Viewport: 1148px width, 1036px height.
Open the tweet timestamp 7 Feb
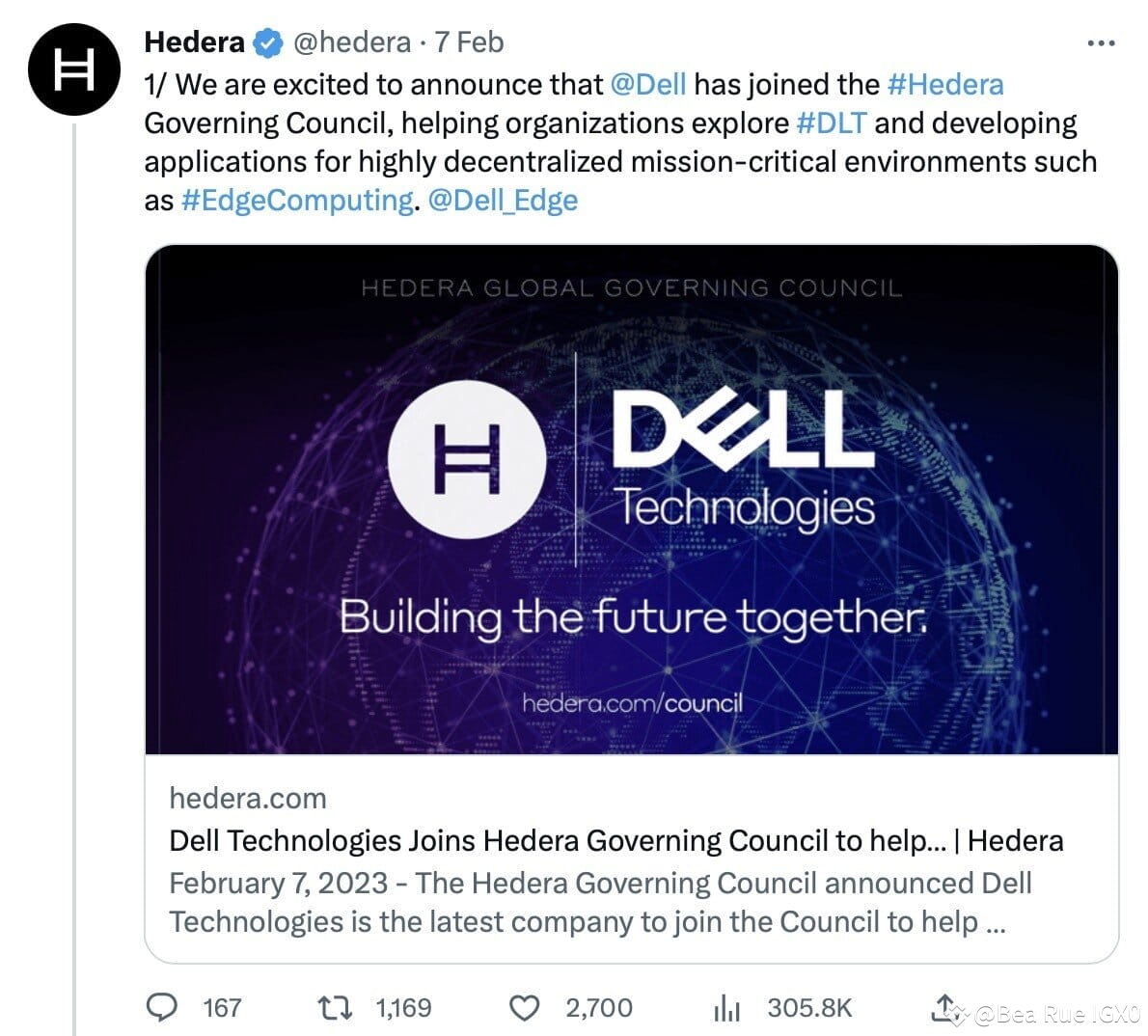tap(470, 41)
